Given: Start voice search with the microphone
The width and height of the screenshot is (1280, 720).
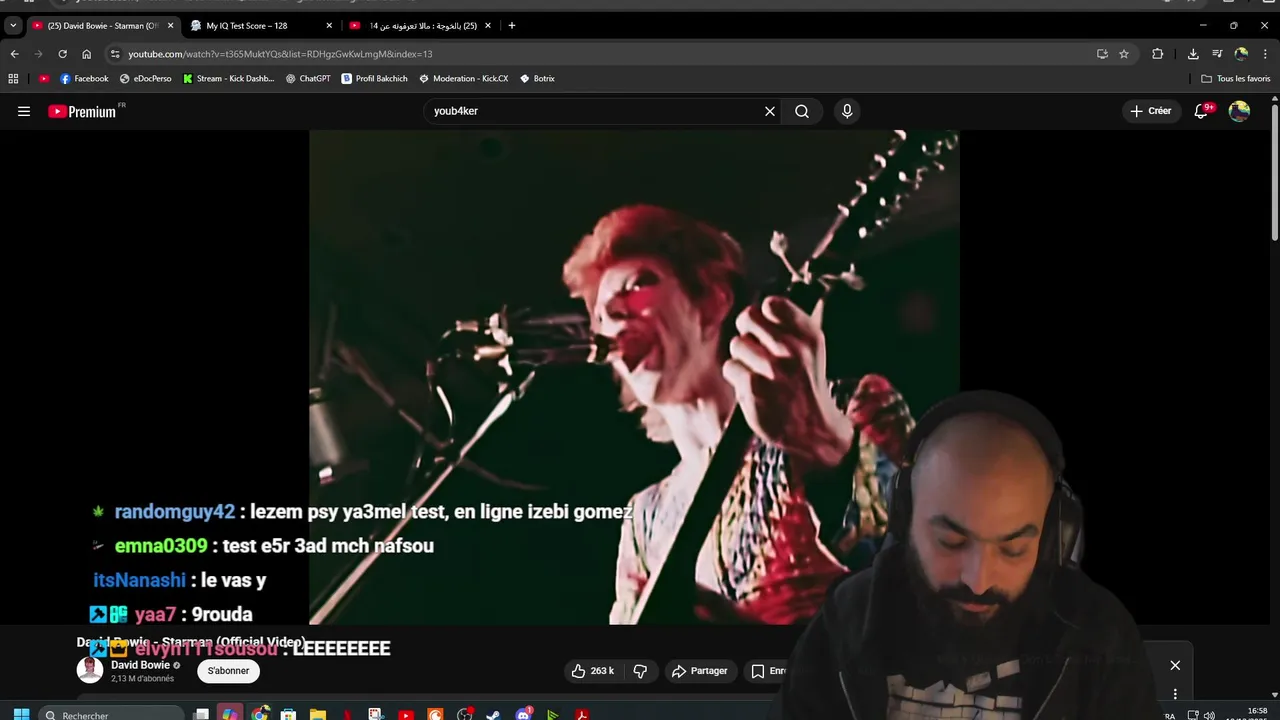Looking at the screenshot, I should [847, 111].
